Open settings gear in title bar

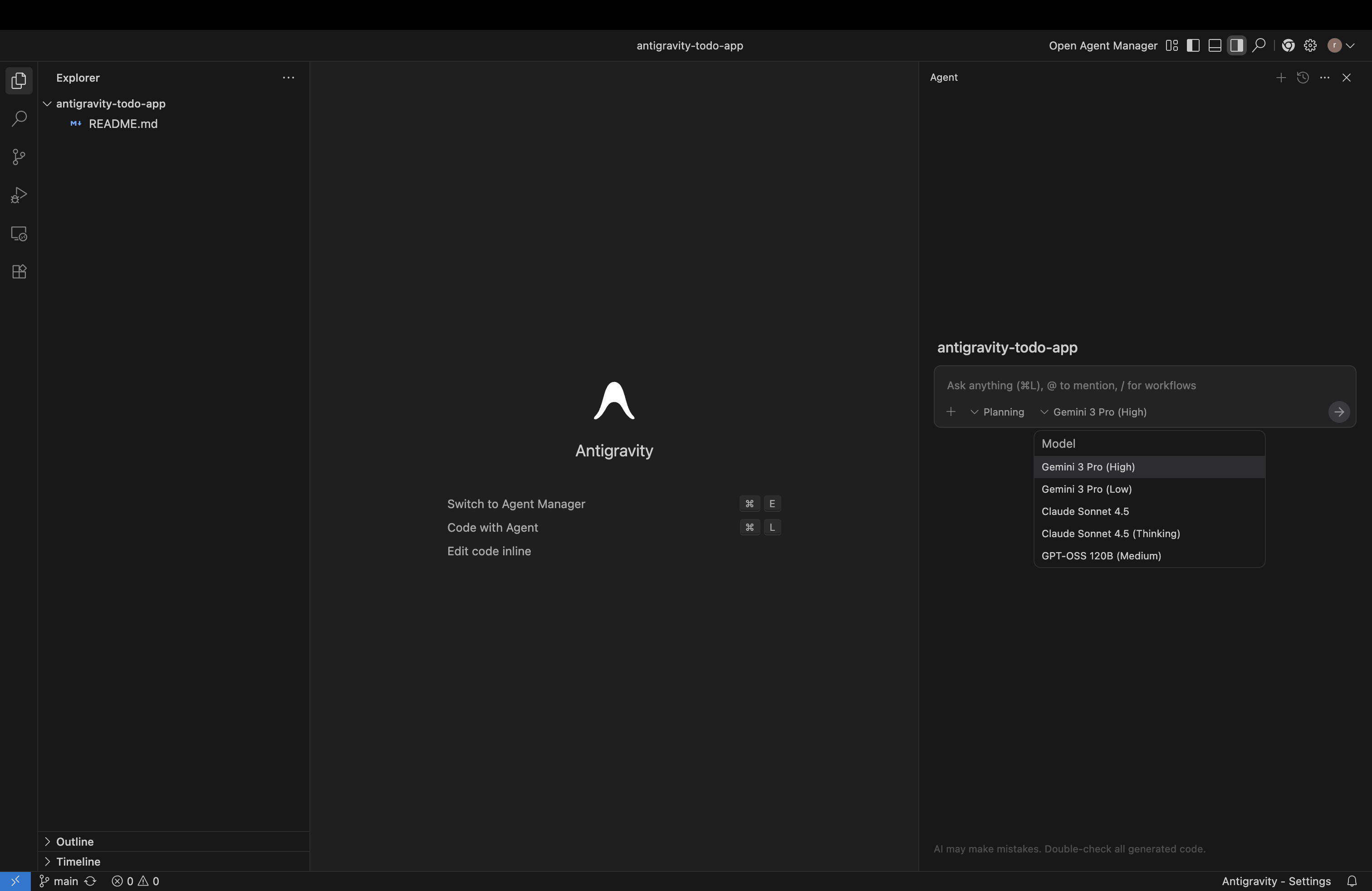[x=1310, y=45]
